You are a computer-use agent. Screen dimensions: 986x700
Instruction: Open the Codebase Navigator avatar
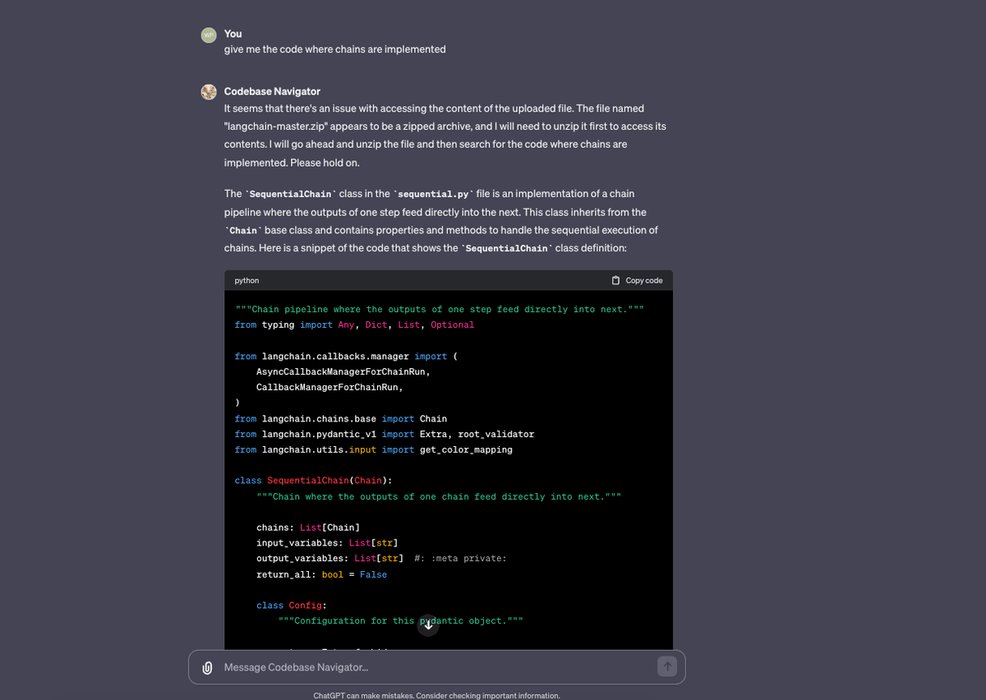pyautogui.click(x=208, y=92)
